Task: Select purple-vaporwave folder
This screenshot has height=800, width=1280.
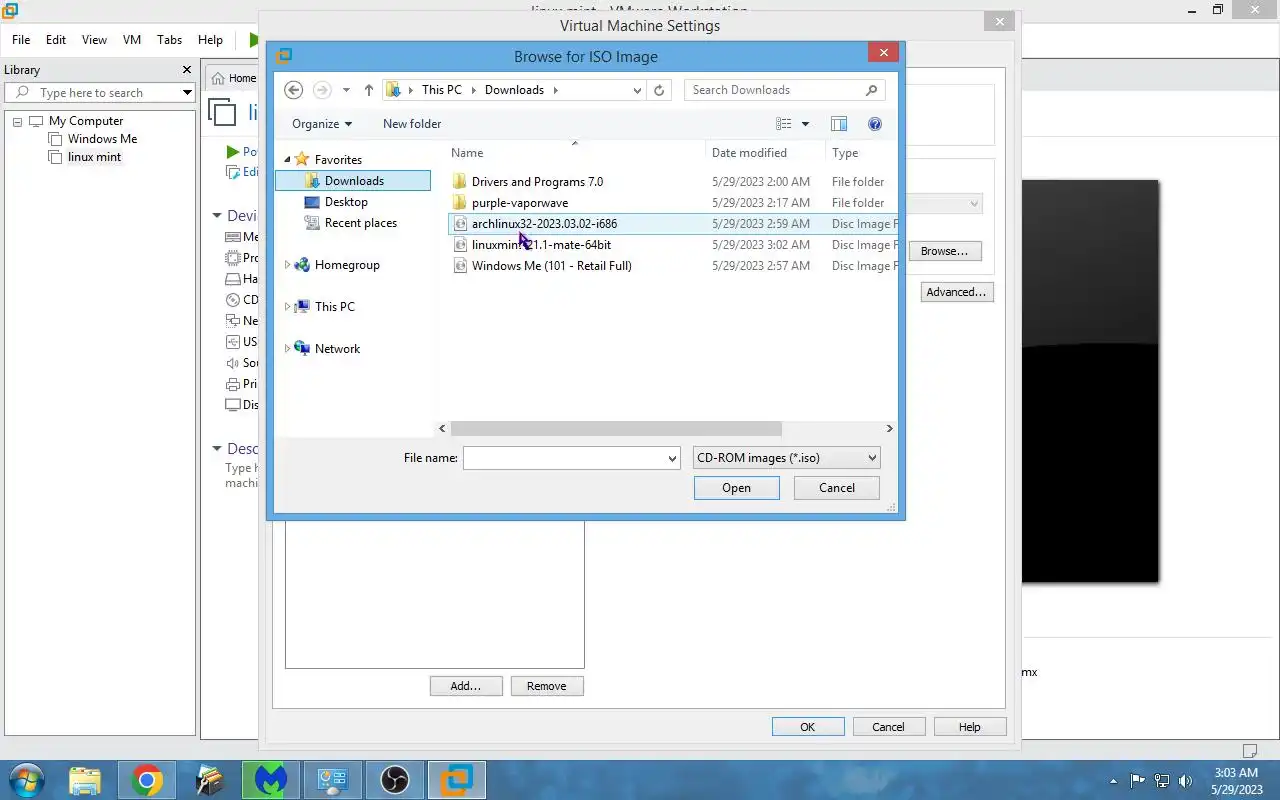Action: point(672,203)
